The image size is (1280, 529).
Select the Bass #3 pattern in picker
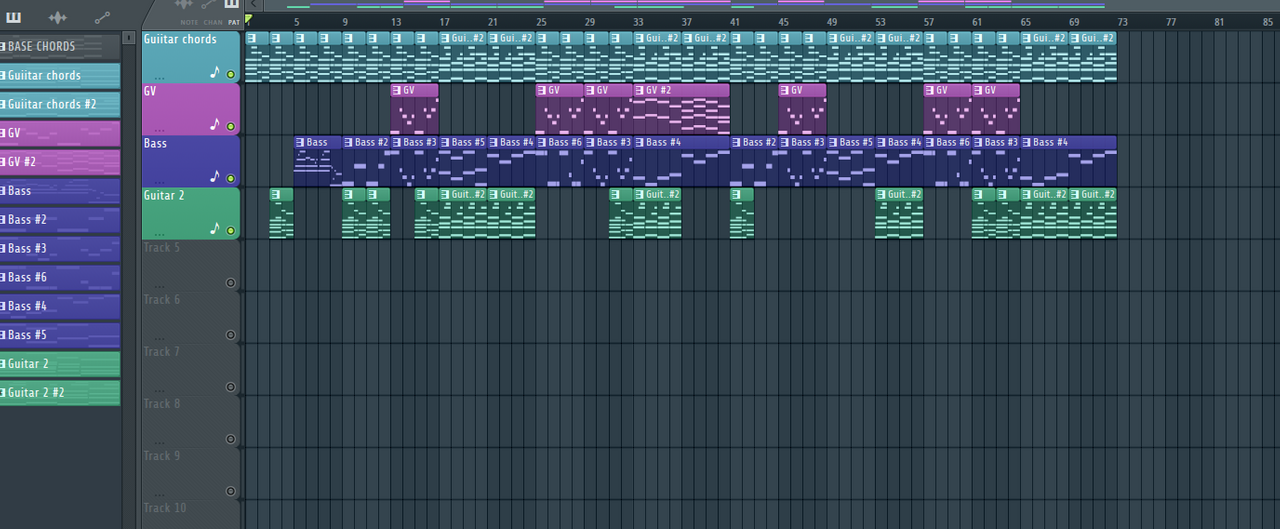pos(60,248)
